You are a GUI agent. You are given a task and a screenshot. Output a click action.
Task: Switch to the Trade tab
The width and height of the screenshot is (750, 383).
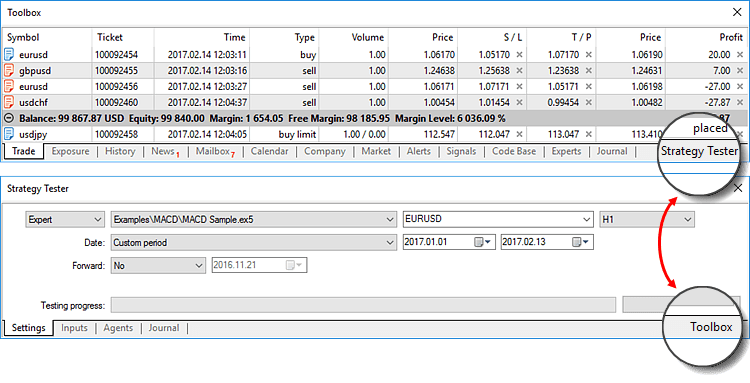[24, 152]
